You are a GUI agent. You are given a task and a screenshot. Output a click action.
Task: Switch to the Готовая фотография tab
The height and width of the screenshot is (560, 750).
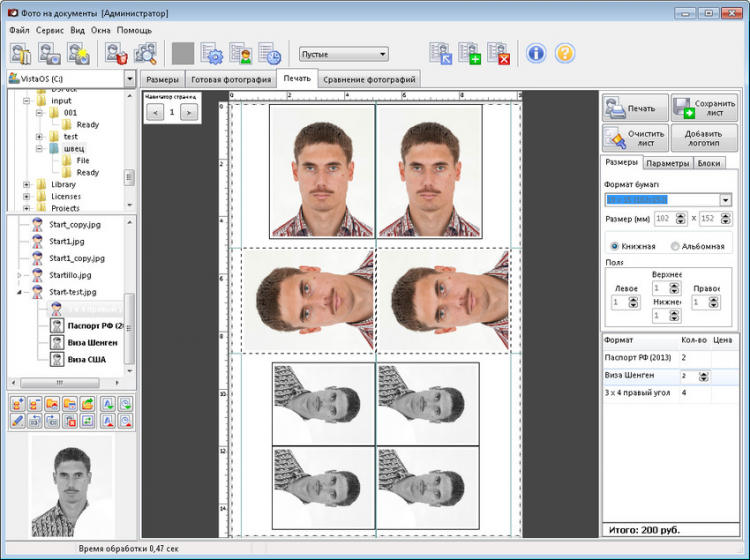click(230, 79)
